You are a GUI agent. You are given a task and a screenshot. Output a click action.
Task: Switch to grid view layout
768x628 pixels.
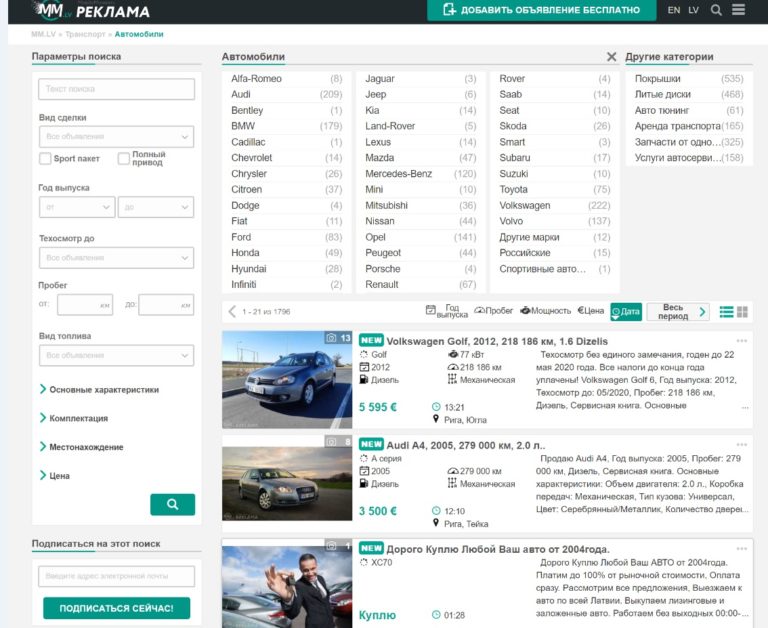click(742, 312)
